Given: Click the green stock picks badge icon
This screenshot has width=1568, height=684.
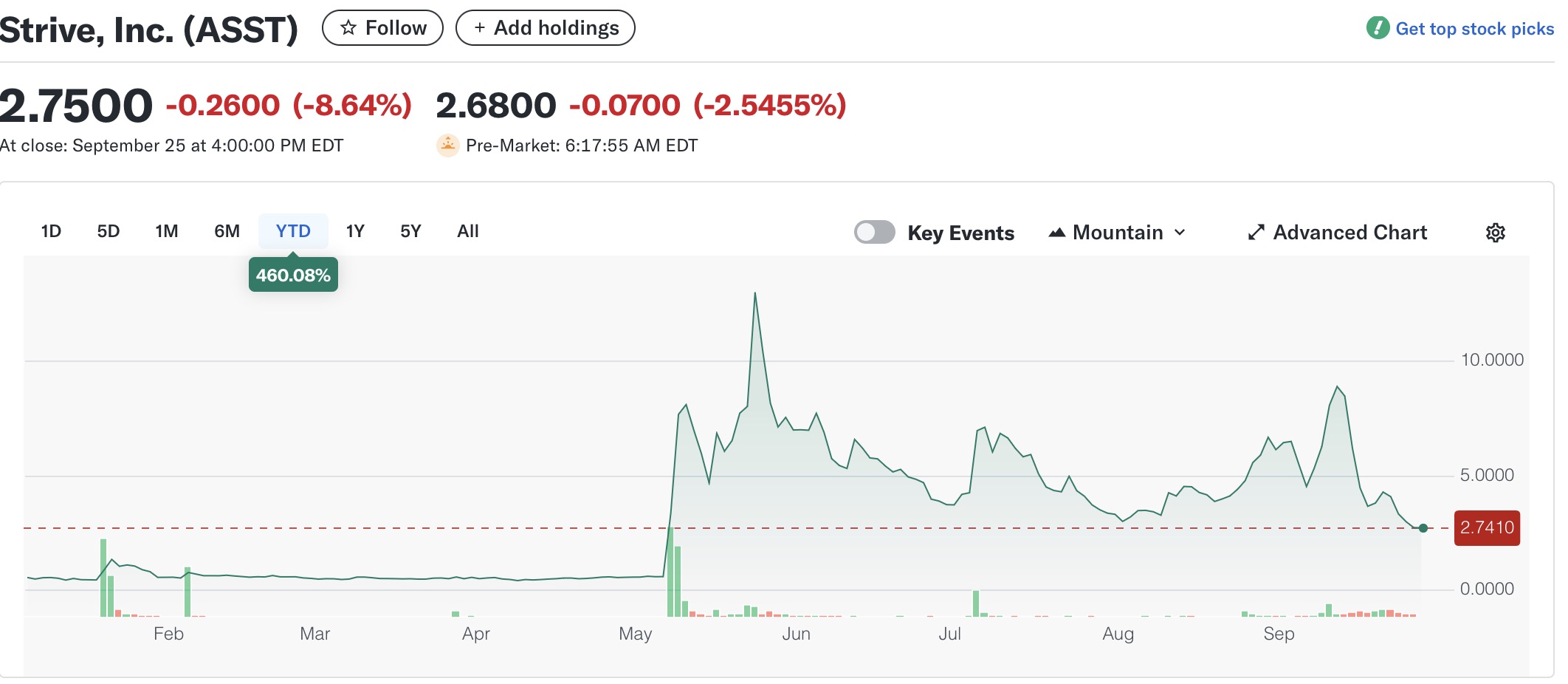Looking at the screenshot, I should pos(1378,28).
